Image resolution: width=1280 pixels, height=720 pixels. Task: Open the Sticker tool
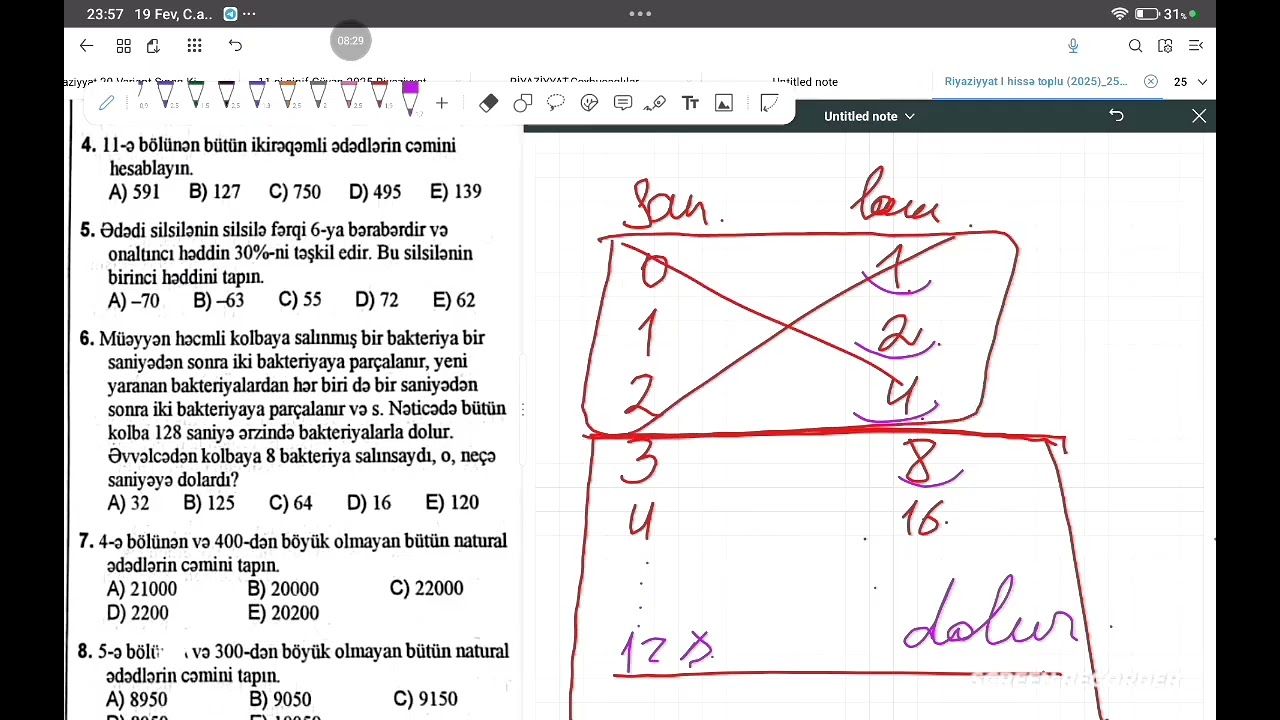click(589, 103)
